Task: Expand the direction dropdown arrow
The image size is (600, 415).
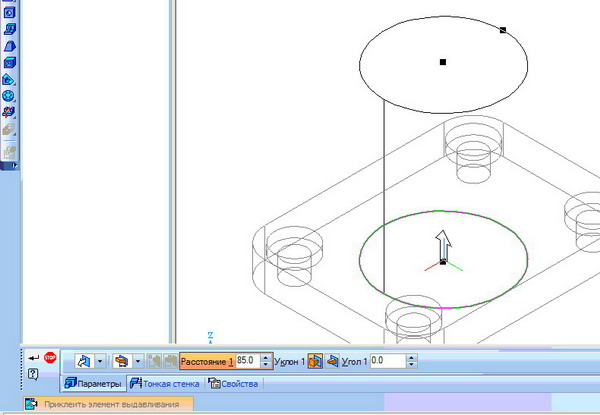Action: point(100,360)
